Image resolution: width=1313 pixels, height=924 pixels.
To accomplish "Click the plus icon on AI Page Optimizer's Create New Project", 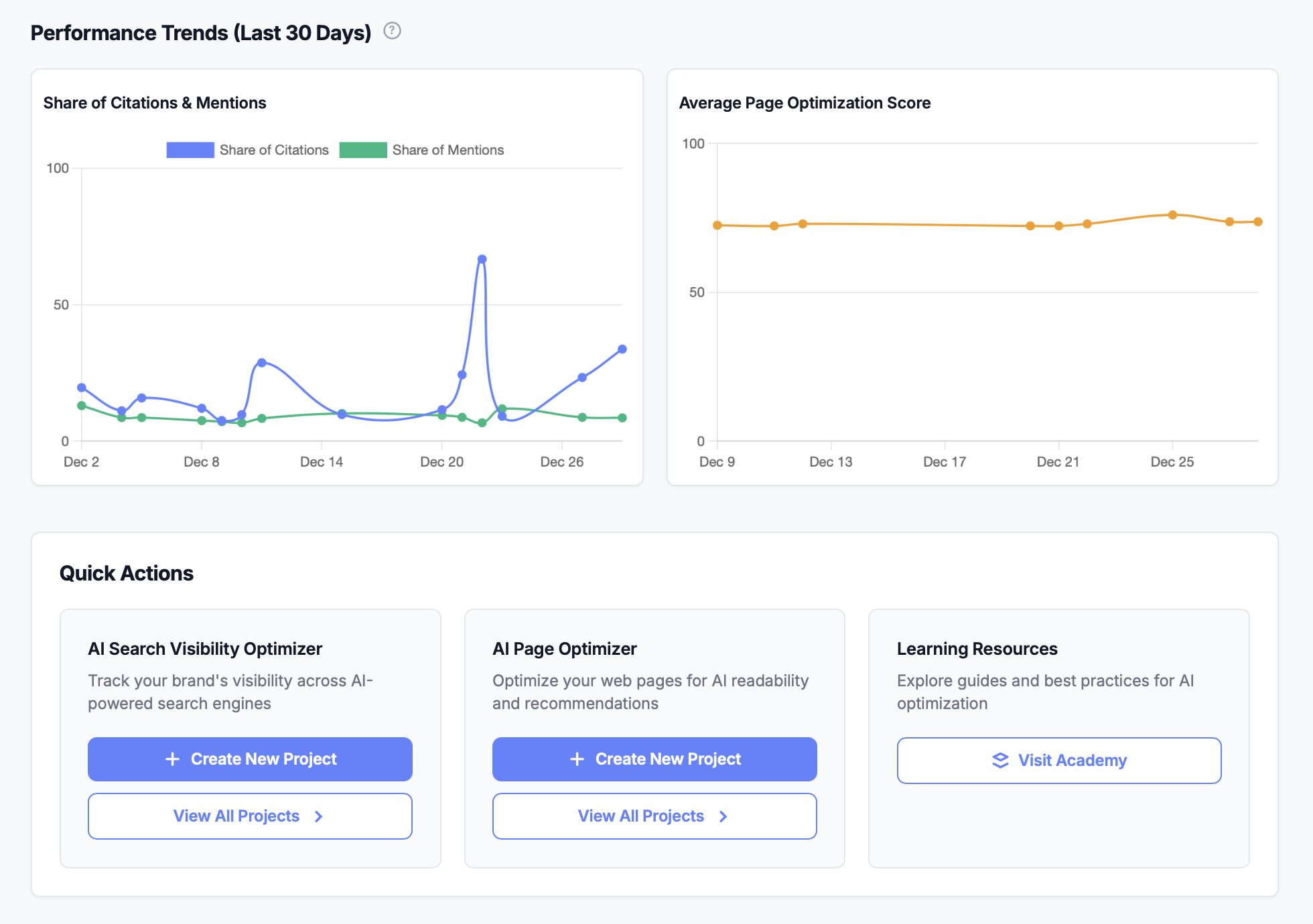I will point(577,759).
